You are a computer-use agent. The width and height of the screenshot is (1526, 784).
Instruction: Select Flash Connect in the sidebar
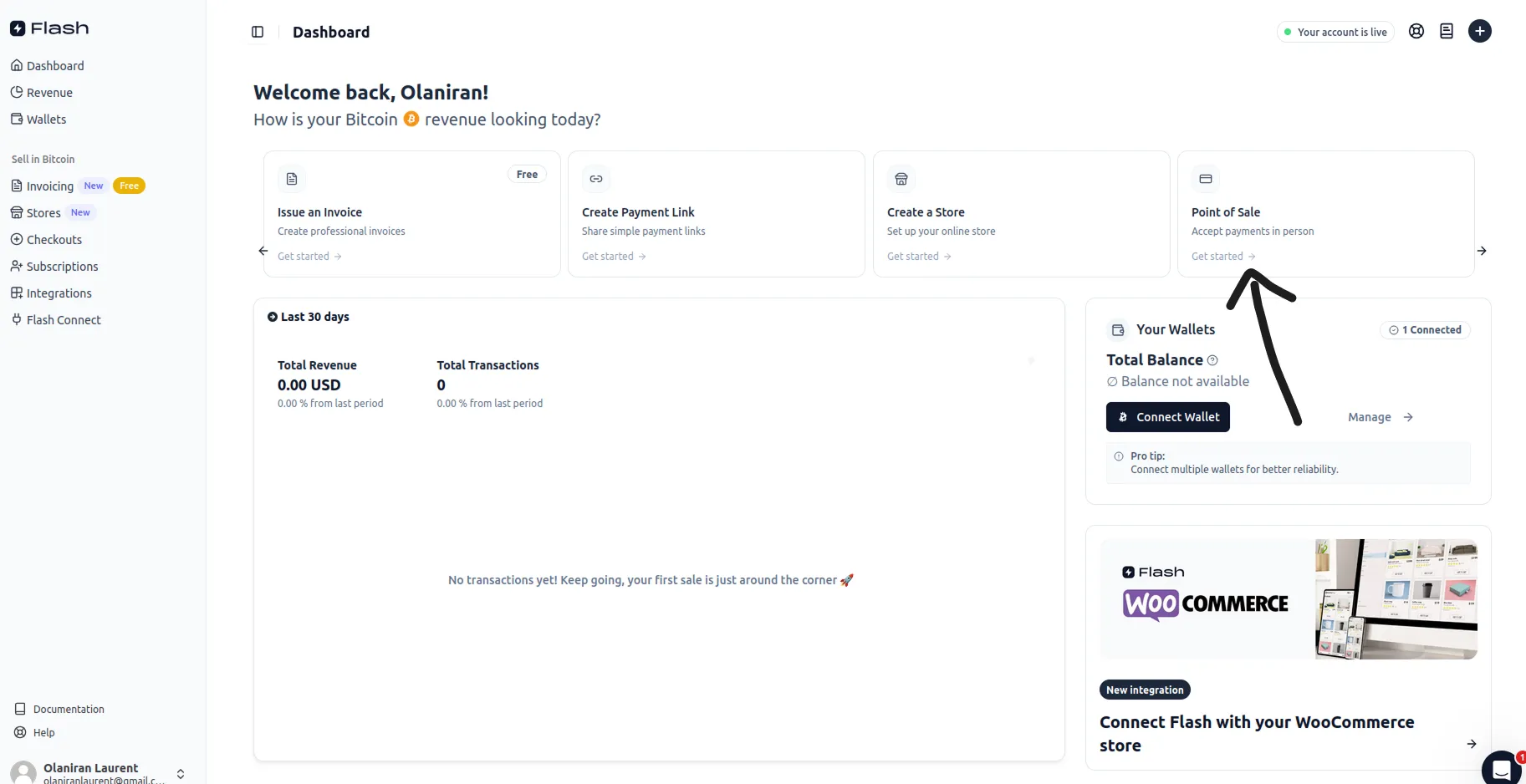tap(64, 320)
